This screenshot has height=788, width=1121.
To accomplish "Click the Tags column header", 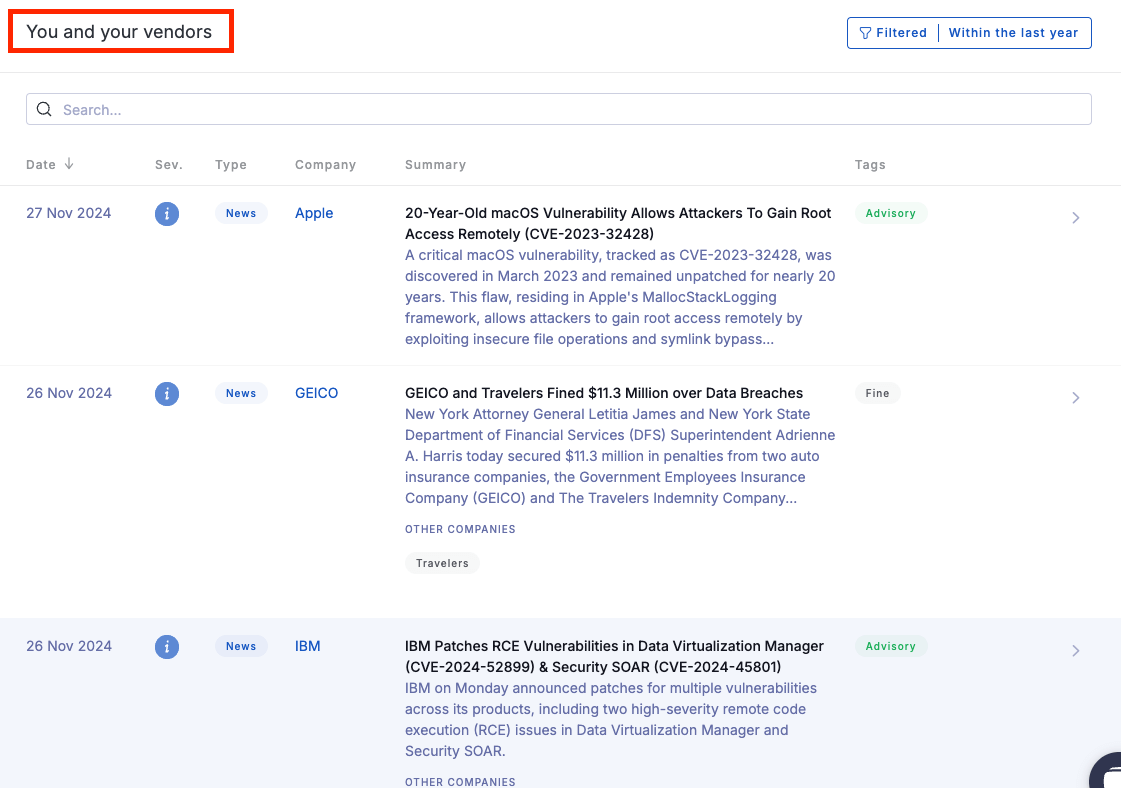I will pos(870,164).
